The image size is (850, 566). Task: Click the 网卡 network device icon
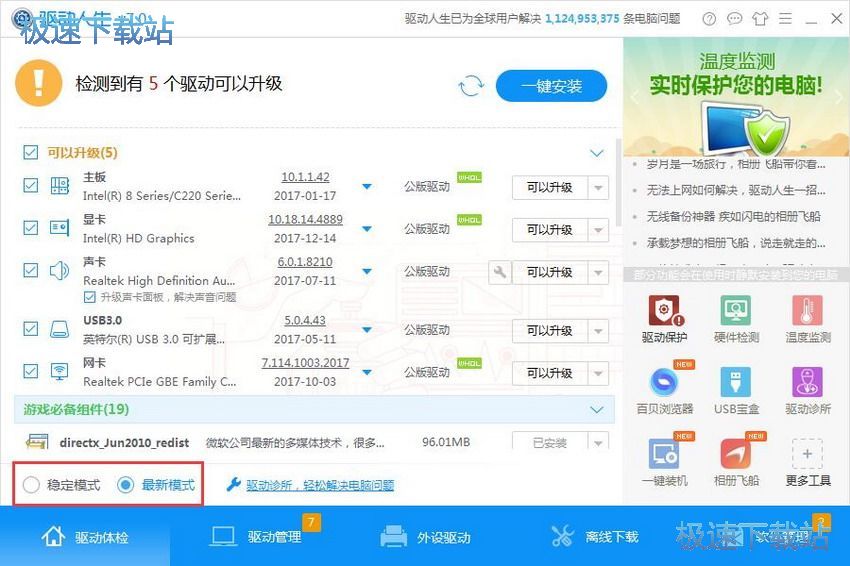click(60, 371)
